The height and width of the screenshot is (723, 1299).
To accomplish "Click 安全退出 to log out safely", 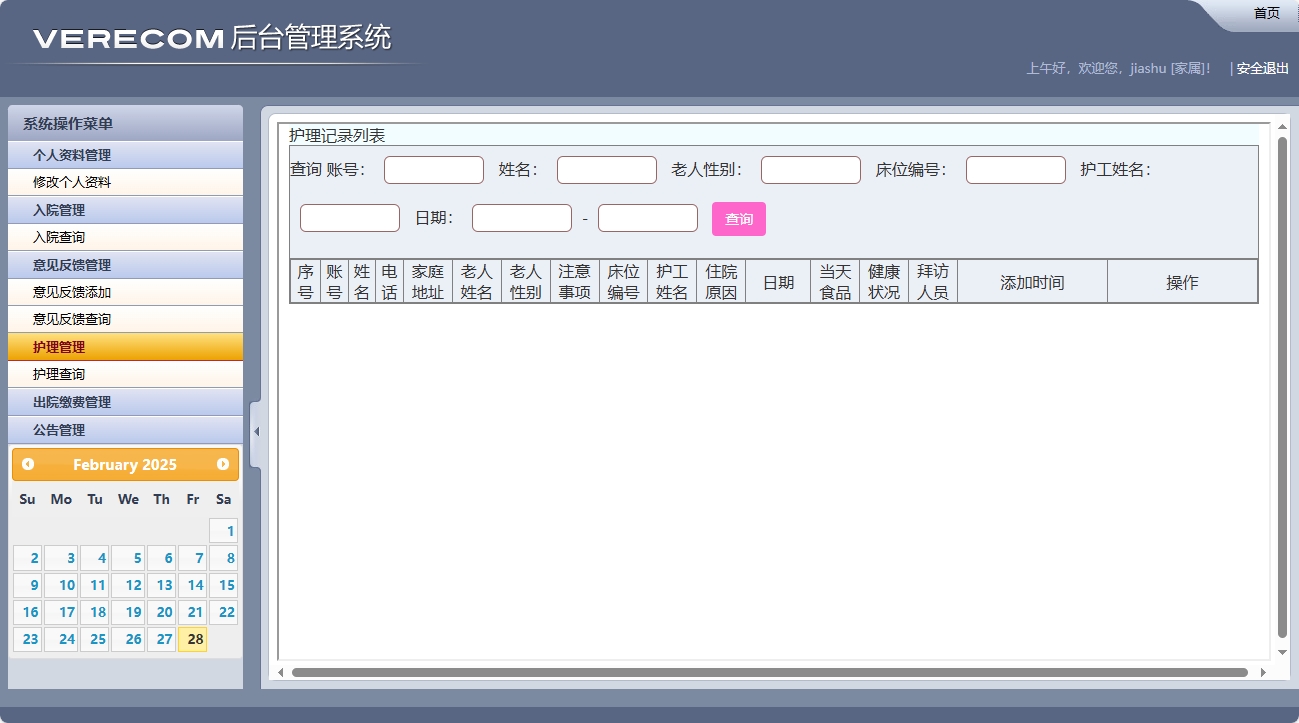I will pyautogui.click(x=1259, y=68).
